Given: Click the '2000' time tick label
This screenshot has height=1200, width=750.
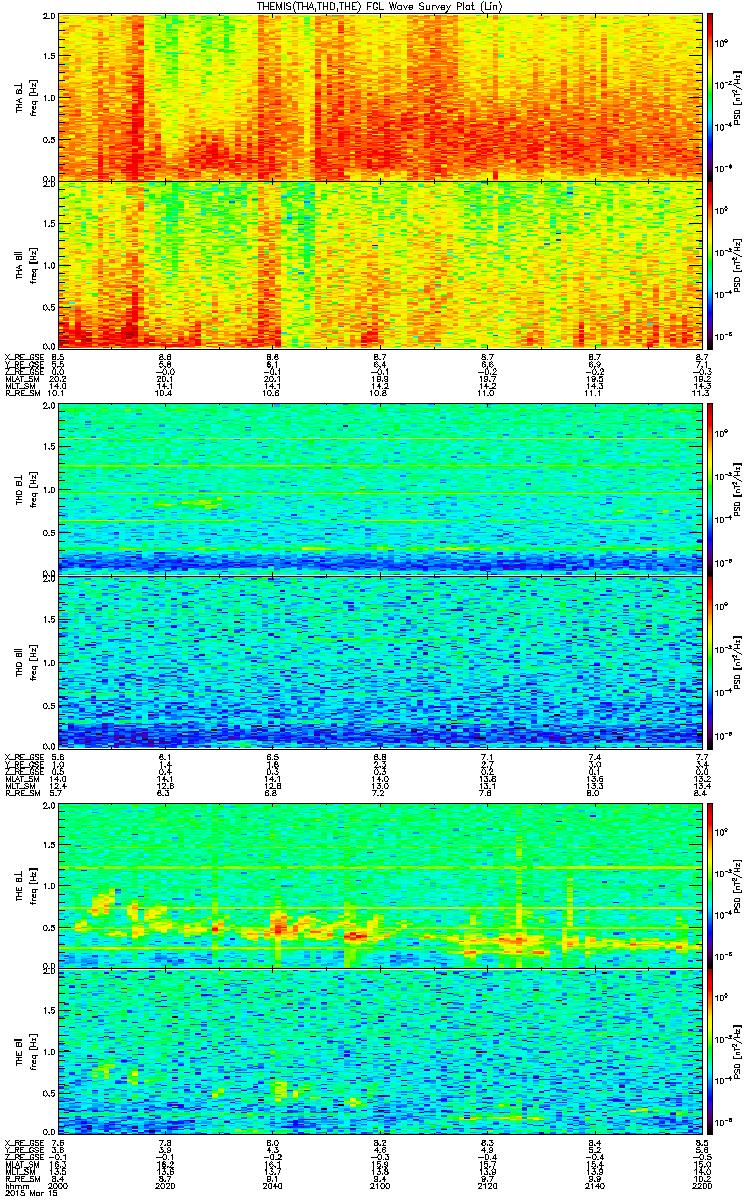Looking at the screenshot, I should (57, 1185).
